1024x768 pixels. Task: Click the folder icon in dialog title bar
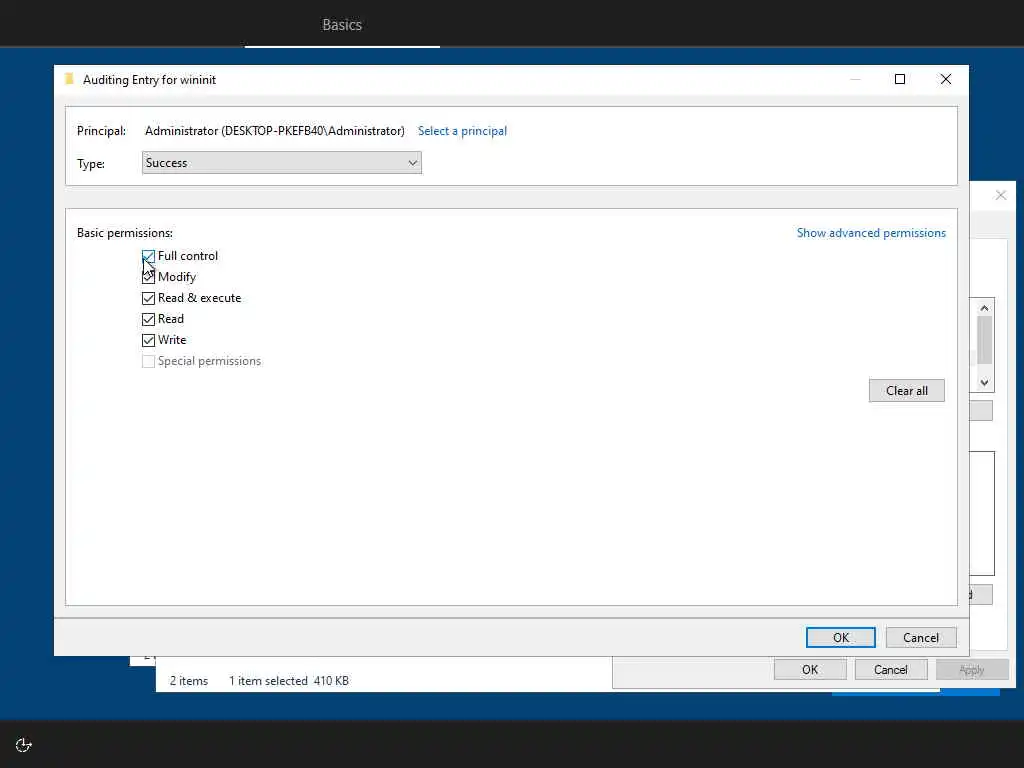[x=69, y=79]
